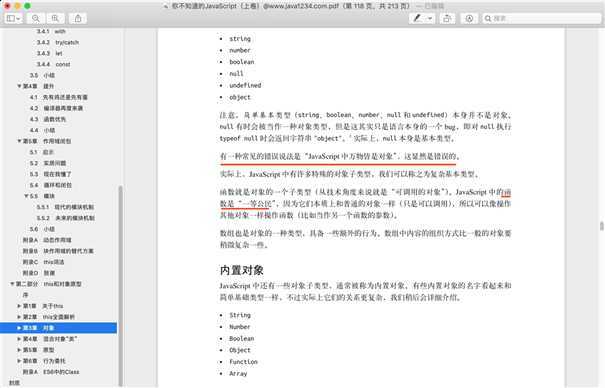Go to section 4.4 小结
The width and height of the screenshot is (605, 388).
tap(42, 130)
